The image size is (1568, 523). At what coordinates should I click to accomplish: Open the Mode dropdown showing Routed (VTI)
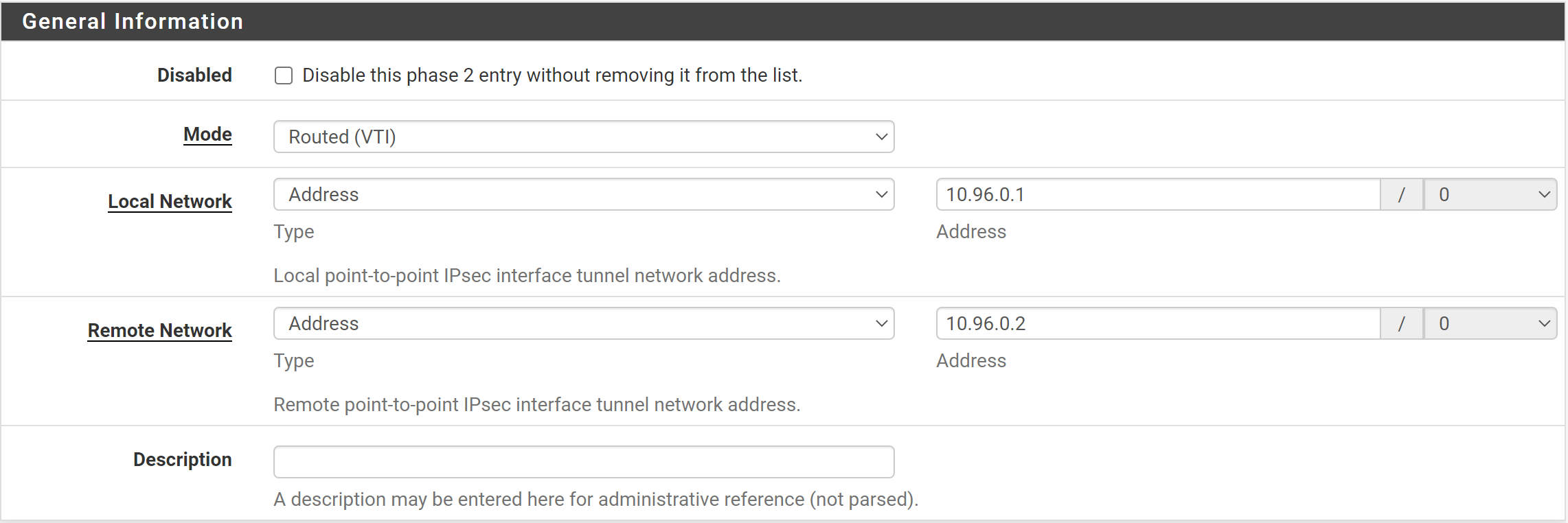pos(583,137)
